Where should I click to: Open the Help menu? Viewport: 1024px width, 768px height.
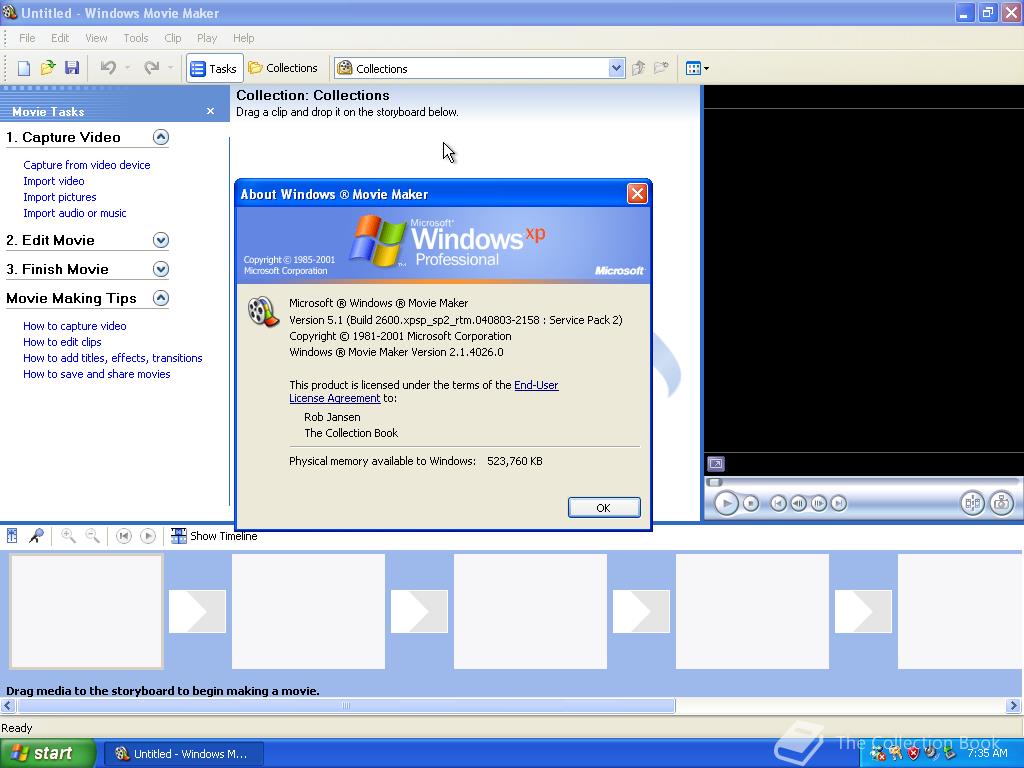tap(244, 38)
